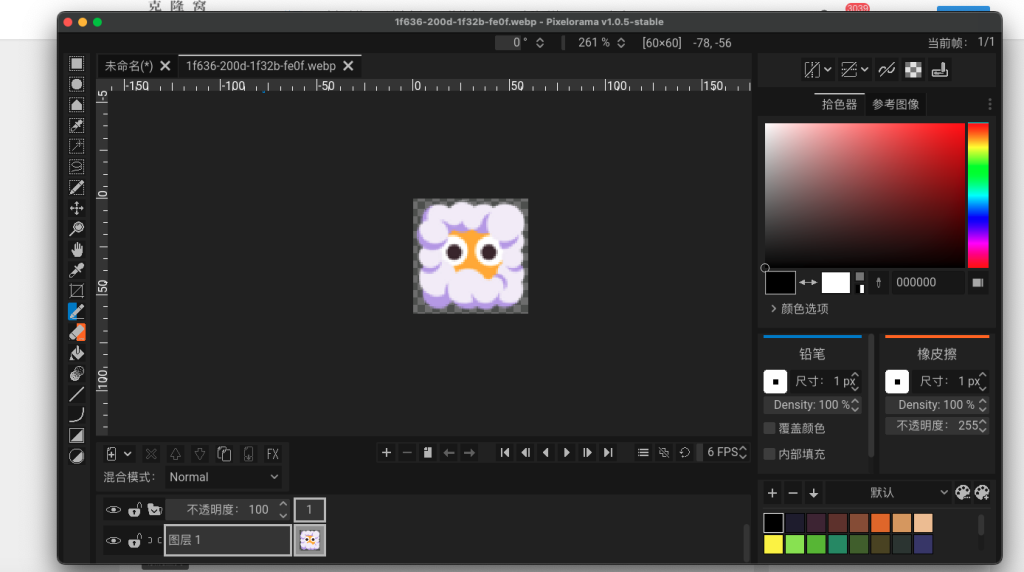This screenshot has height=572, width=1024.
Task: Select the Shading tool
Action: pyautogui.click(x=76, y=373)
